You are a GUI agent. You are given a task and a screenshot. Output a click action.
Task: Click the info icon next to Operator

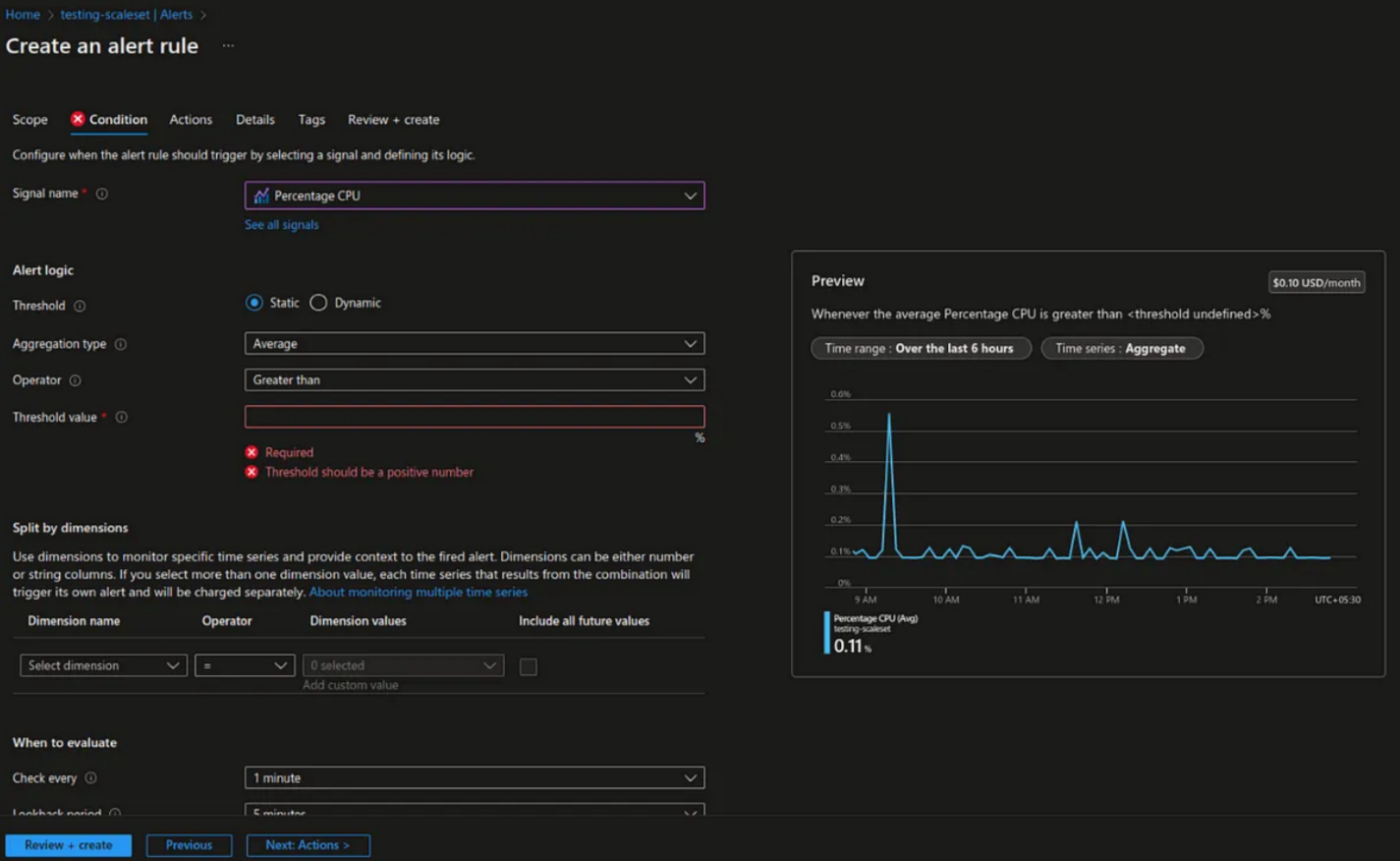pyautogui.click(x=76, y=380)
